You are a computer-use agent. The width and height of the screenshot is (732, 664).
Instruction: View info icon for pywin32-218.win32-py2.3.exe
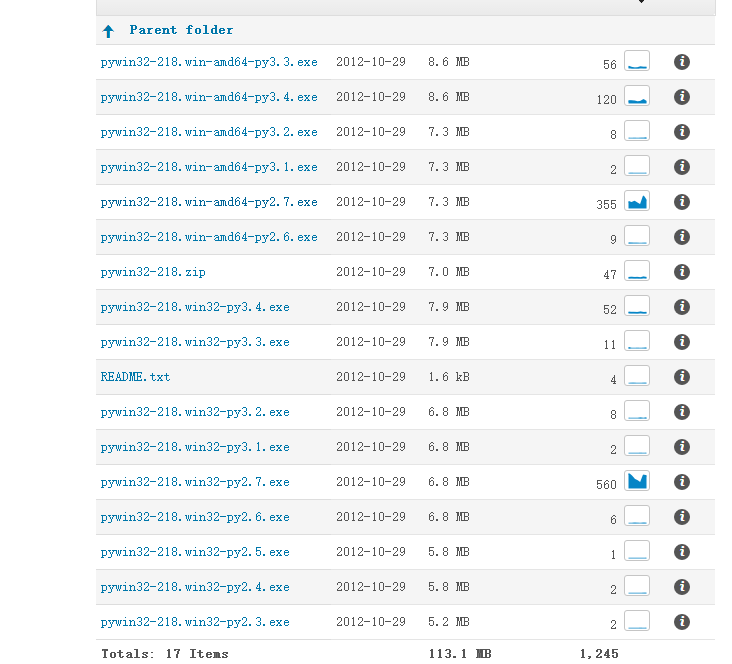(682, 622)
